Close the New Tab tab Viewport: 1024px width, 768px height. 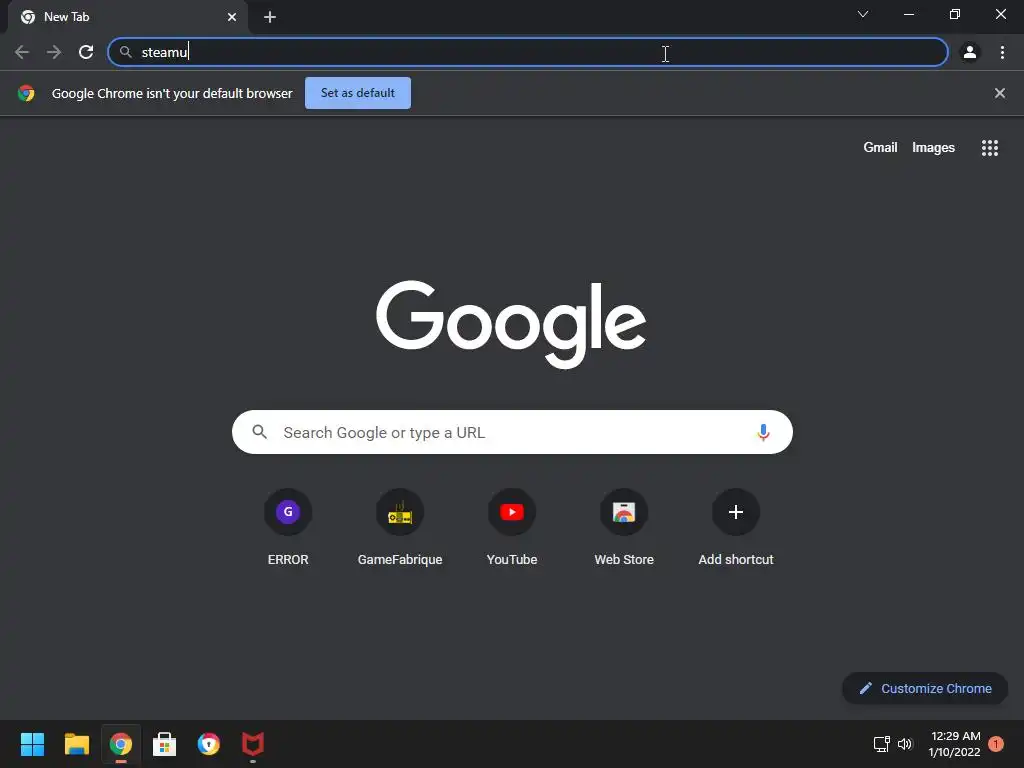click(232, 17)
